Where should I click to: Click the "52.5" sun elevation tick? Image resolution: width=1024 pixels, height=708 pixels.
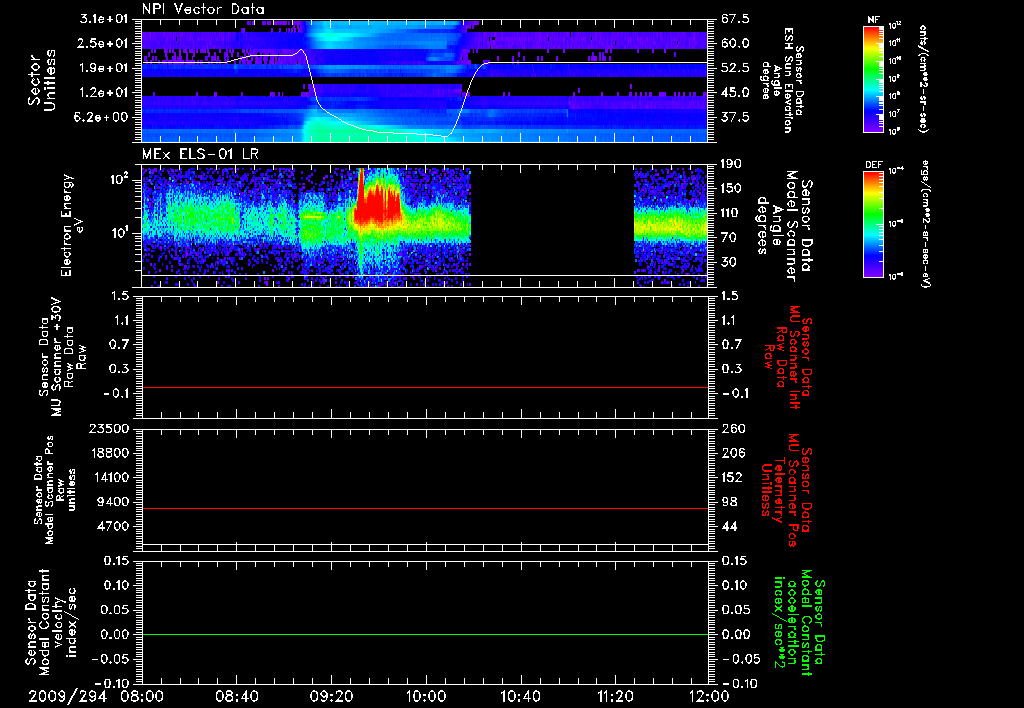click(x=735, y=68)
